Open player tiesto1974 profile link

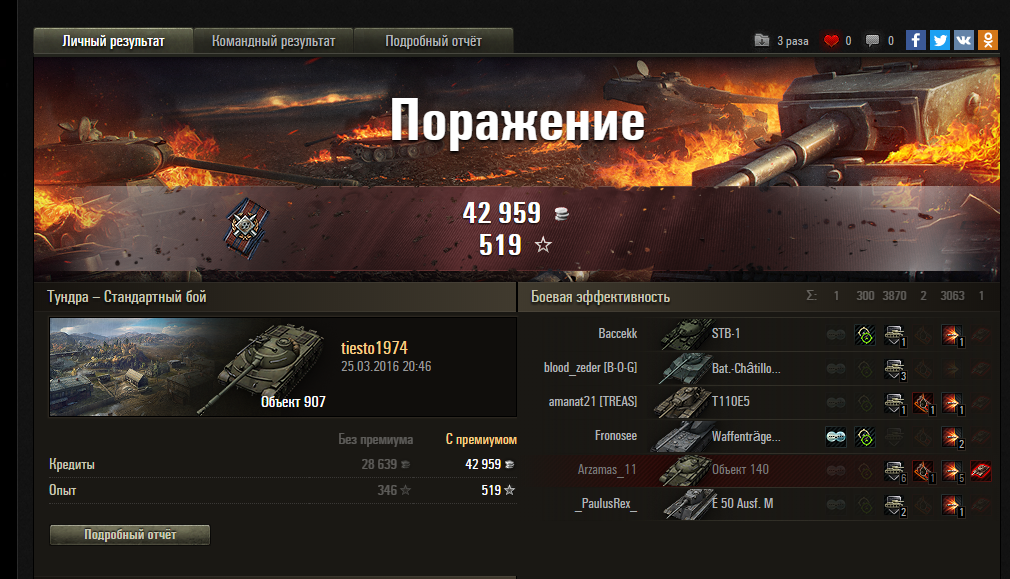tap(374, 348)
